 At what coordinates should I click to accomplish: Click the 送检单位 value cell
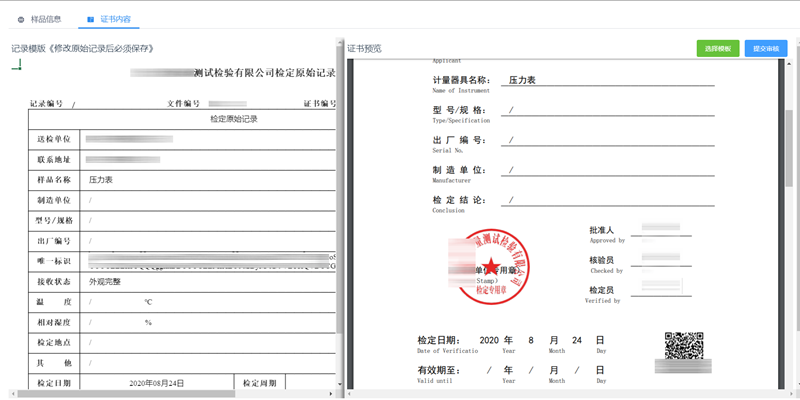pyautogui.click(x=208, y=139)
